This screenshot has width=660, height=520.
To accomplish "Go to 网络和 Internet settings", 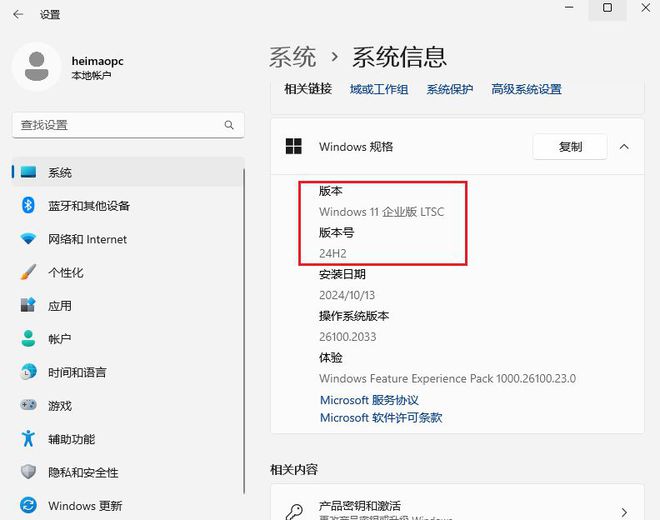I will (x=128, y=239).
